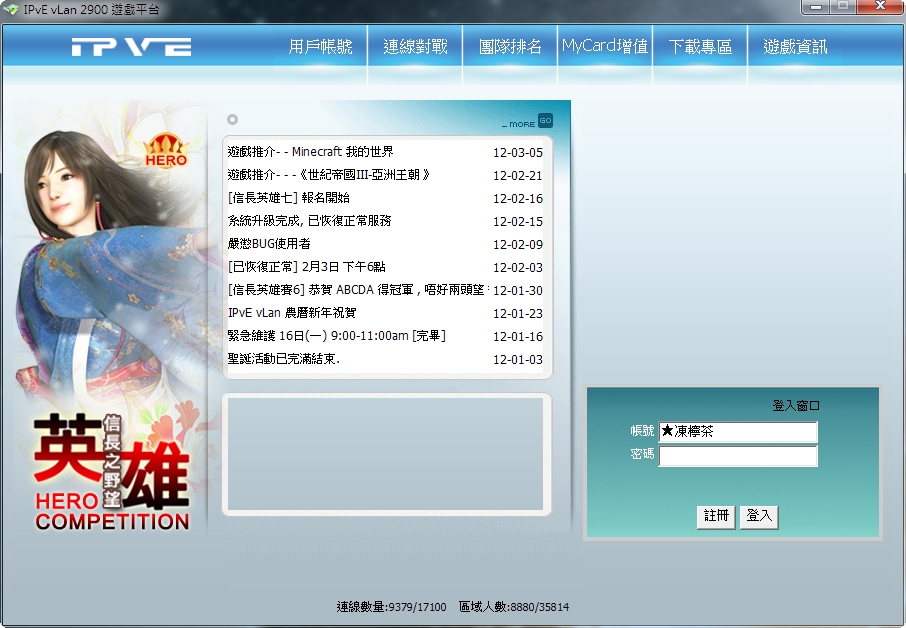Open the 團隊排名 menu tab
906x628 pixels.
tap(510, 46)
